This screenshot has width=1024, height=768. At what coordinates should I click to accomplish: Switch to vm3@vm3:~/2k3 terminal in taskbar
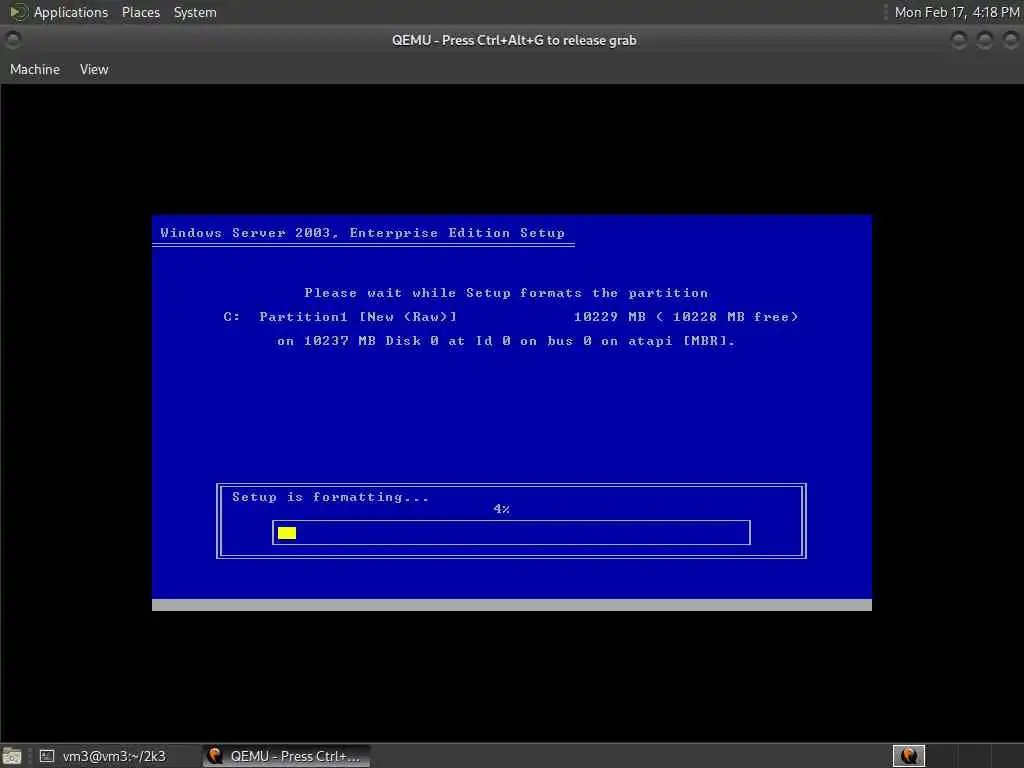click(x=103, y=756)
